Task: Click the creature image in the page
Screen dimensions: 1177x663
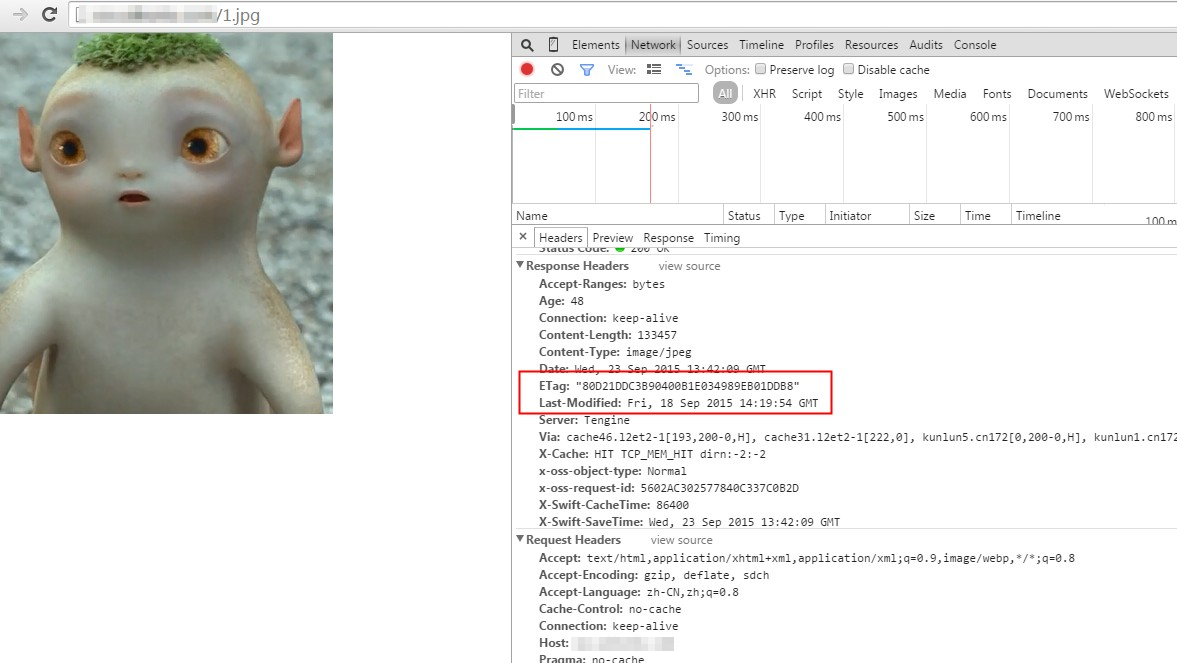Action: tap(166, 223)
